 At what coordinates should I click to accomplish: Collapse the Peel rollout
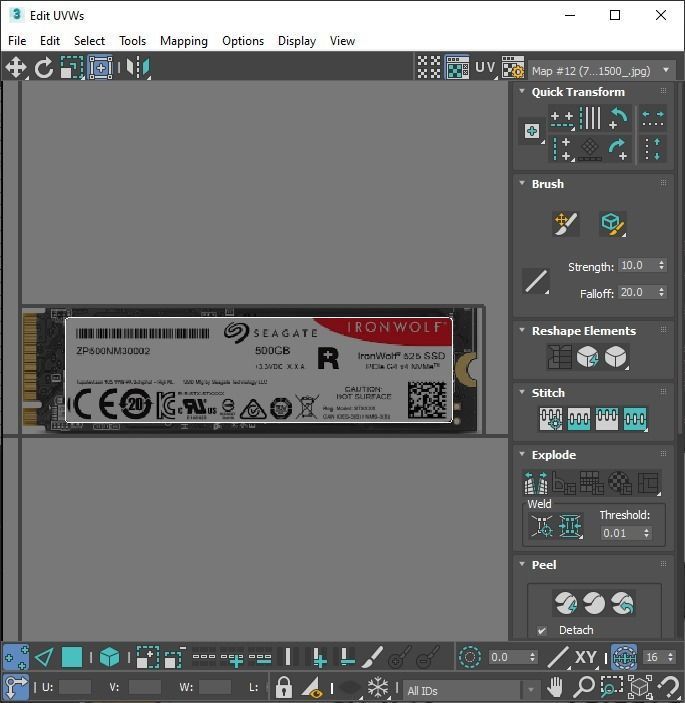click(522, 564)
